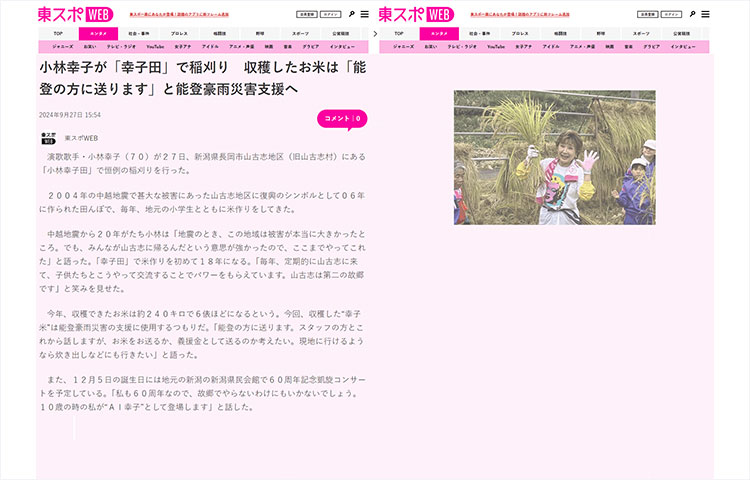The image size is (750, 480).
Task: Click the small 東スポWEB publisher icon below the article date
Action: coord(48,138)
